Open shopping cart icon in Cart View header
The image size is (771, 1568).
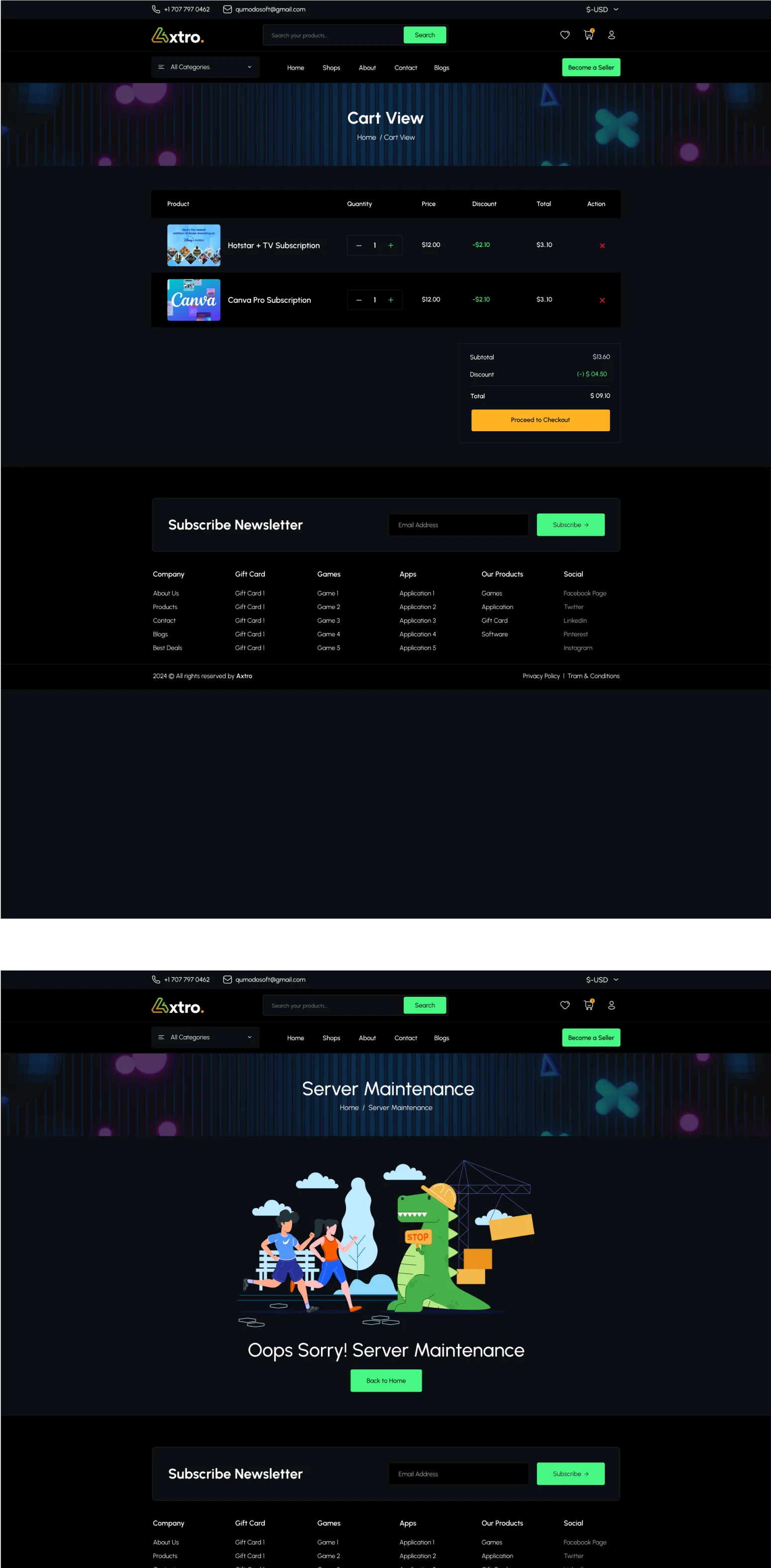click(x=588, y=35)
